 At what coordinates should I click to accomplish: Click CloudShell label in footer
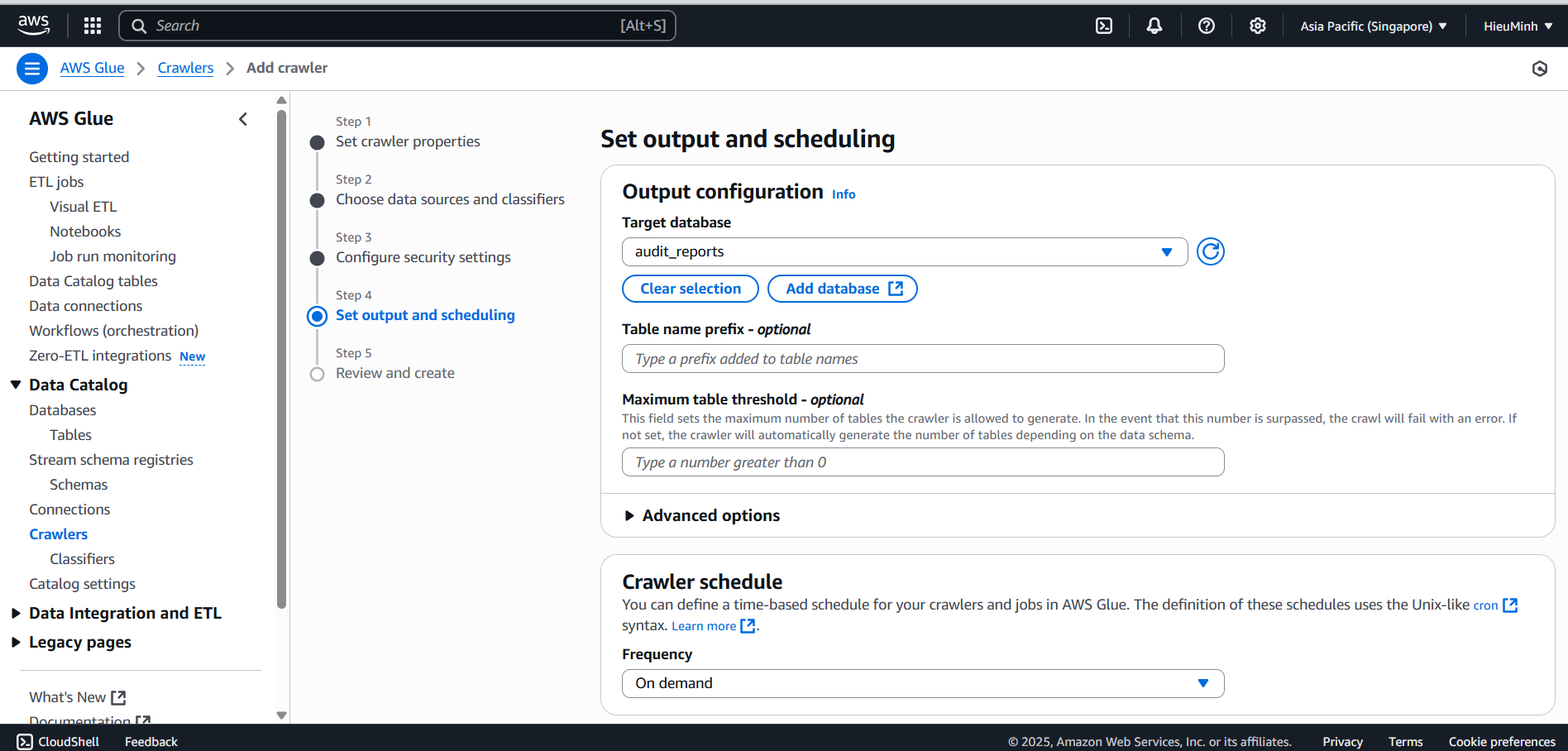69,742
